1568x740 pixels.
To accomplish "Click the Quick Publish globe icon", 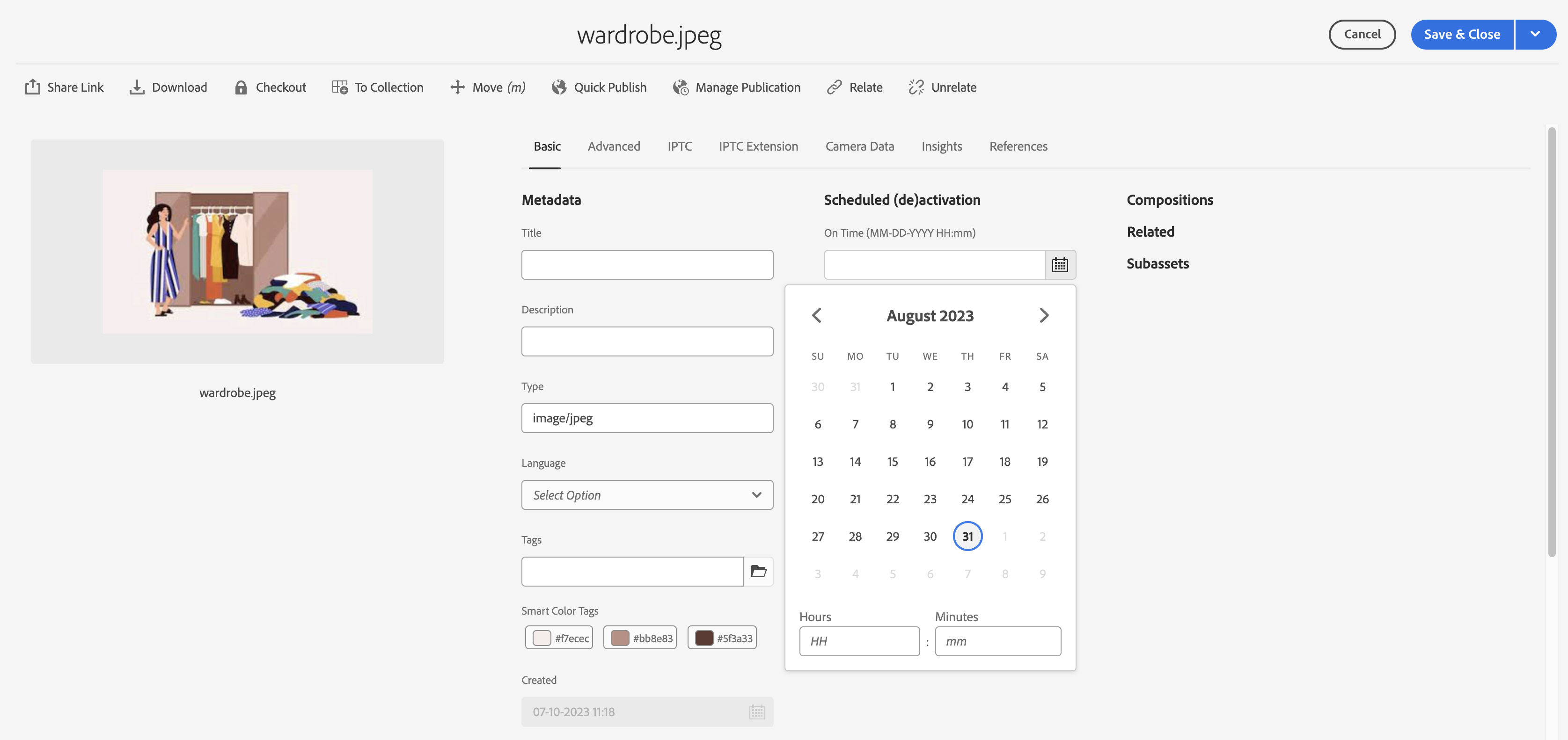I will click(559, 87).
